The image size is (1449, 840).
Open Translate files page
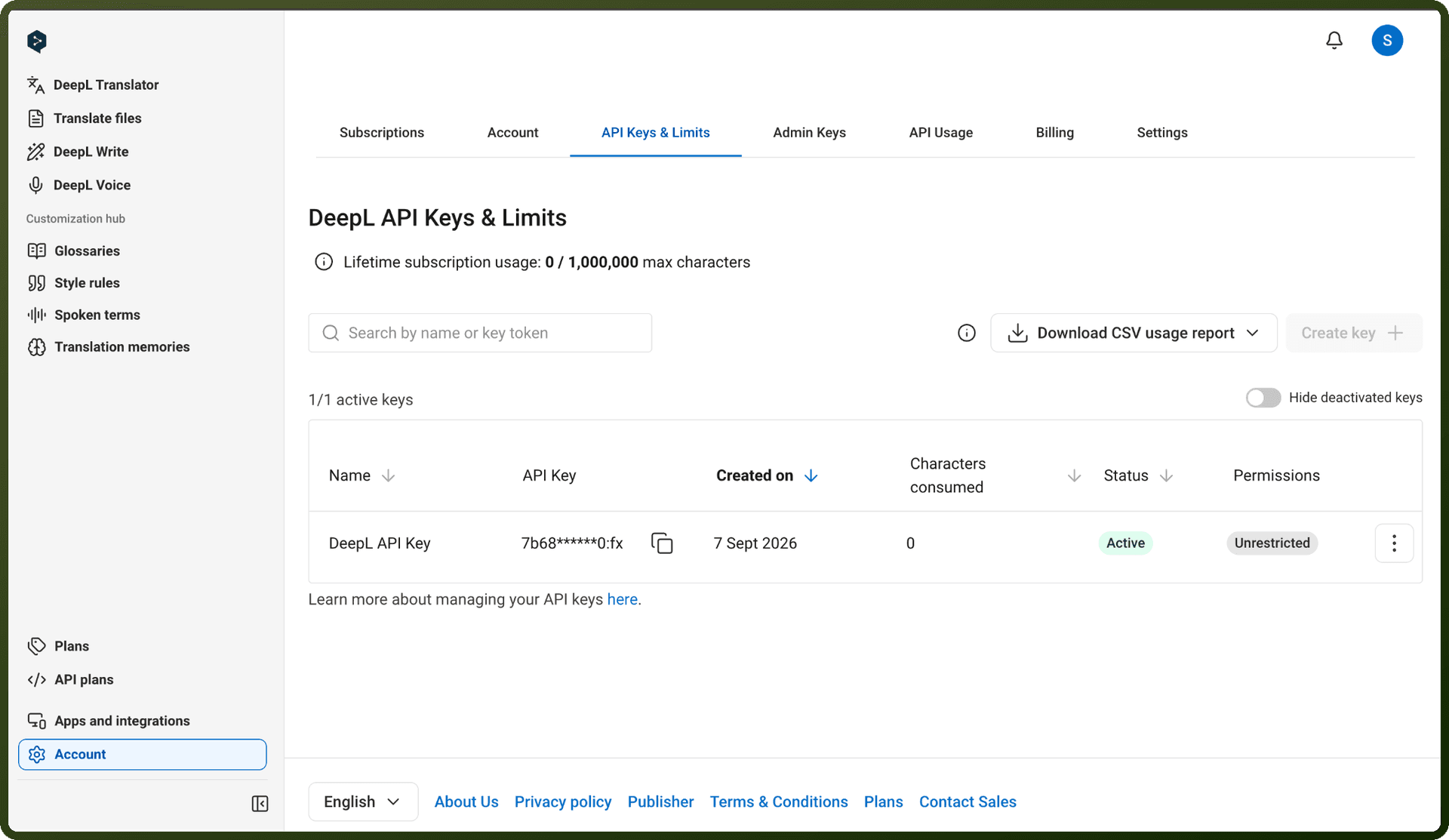click(x=85, y=118)
